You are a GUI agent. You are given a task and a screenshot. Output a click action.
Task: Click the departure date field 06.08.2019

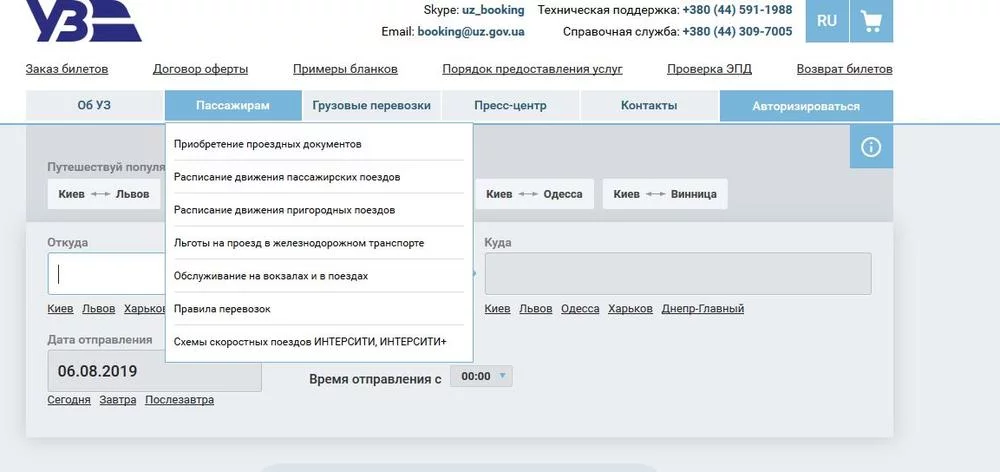pos(154,371)
